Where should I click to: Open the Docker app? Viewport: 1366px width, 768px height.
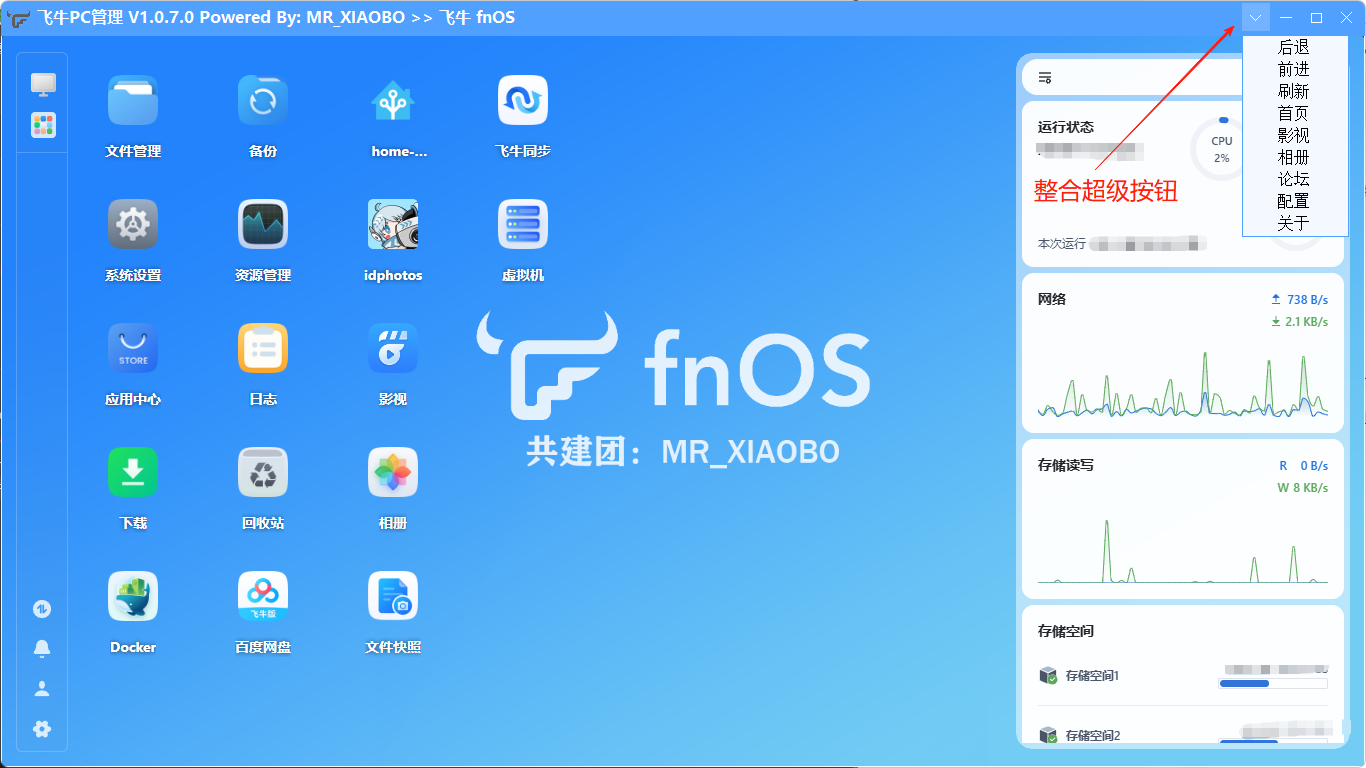point(133,596)
